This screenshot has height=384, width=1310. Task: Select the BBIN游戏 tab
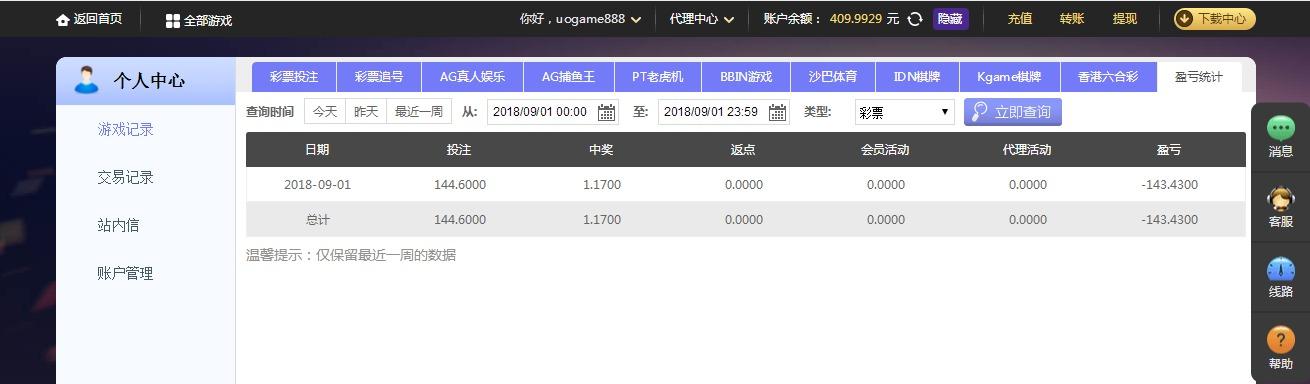click(746, 77)
